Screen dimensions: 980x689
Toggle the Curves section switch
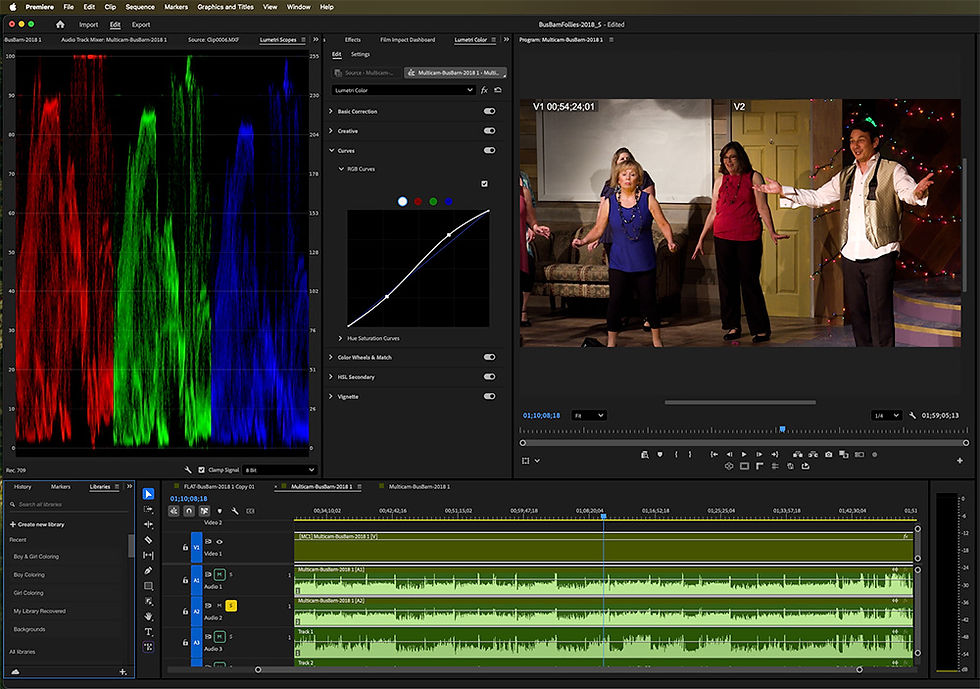point(489,150)
